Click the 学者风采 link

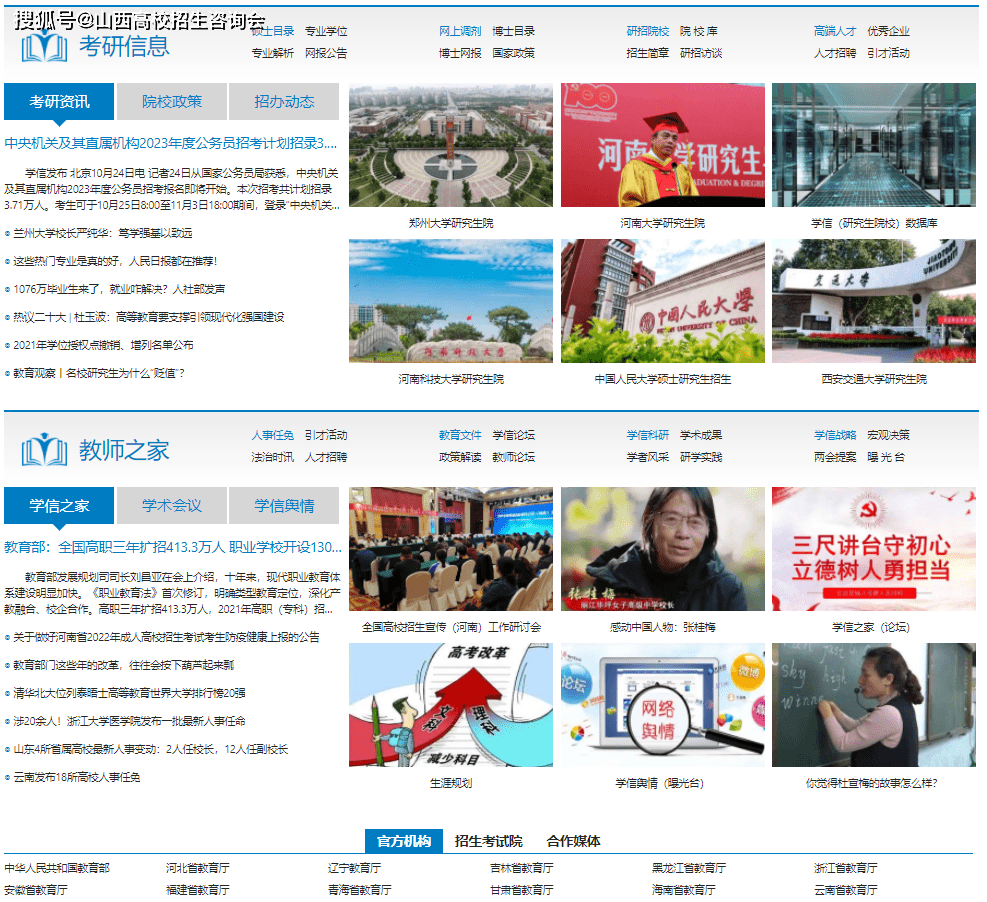648,457
